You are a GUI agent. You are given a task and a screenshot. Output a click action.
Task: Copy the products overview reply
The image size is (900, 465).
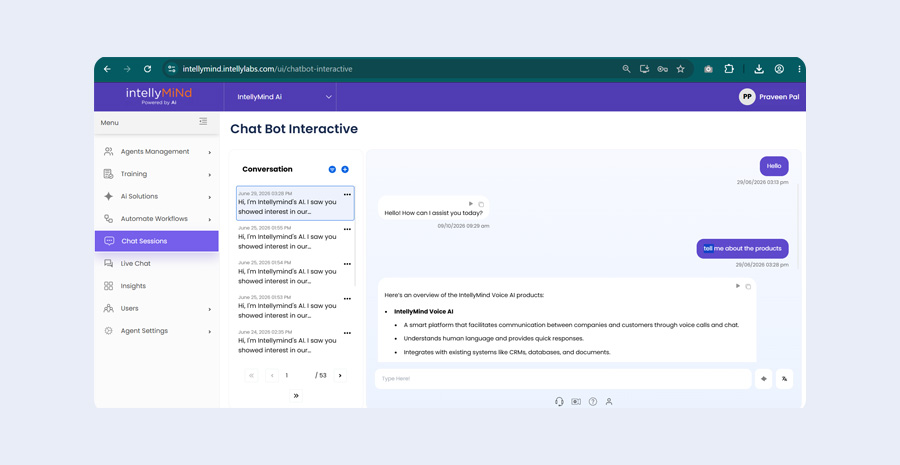point(748,286)
